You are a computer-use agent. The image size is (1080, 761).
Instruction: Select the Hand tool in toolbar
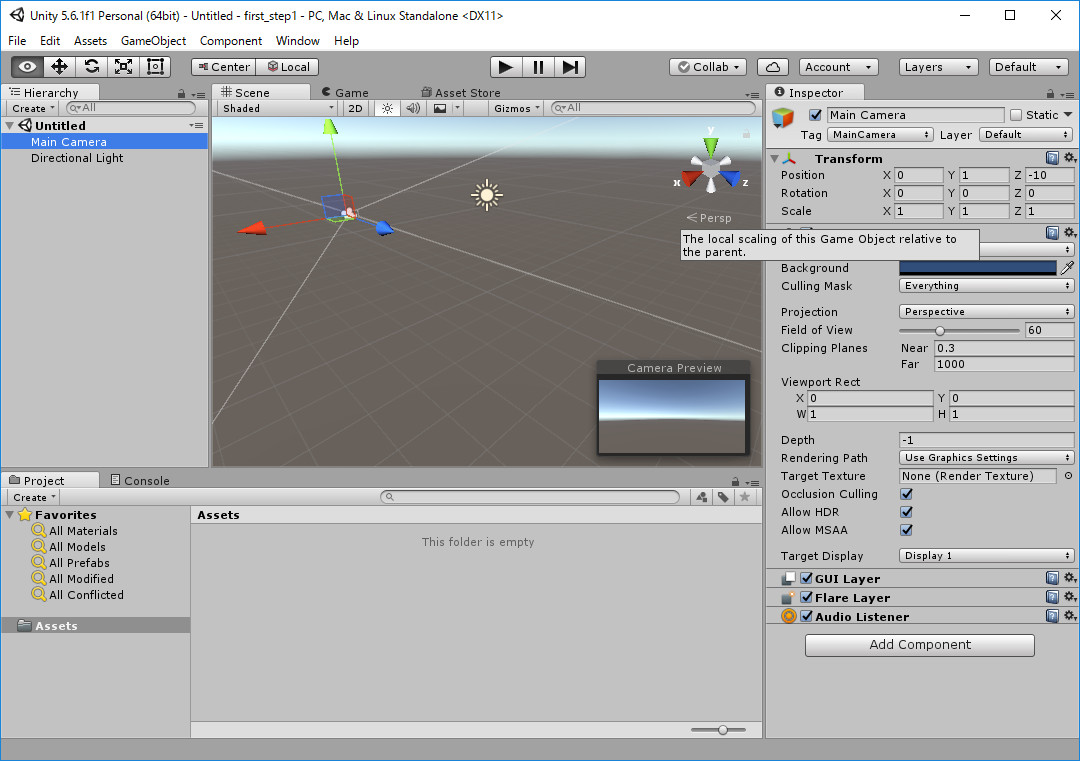27,67
